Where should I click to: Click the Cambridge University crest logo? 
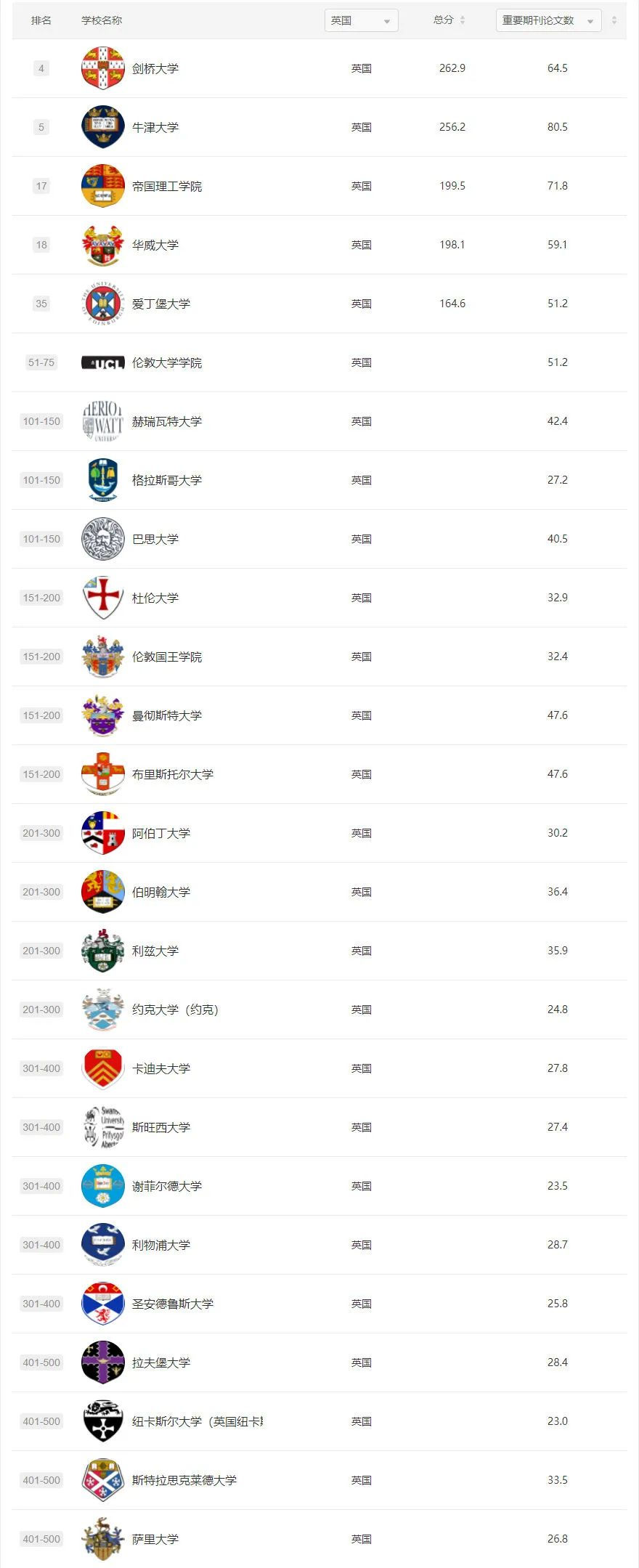pos(103,68)
